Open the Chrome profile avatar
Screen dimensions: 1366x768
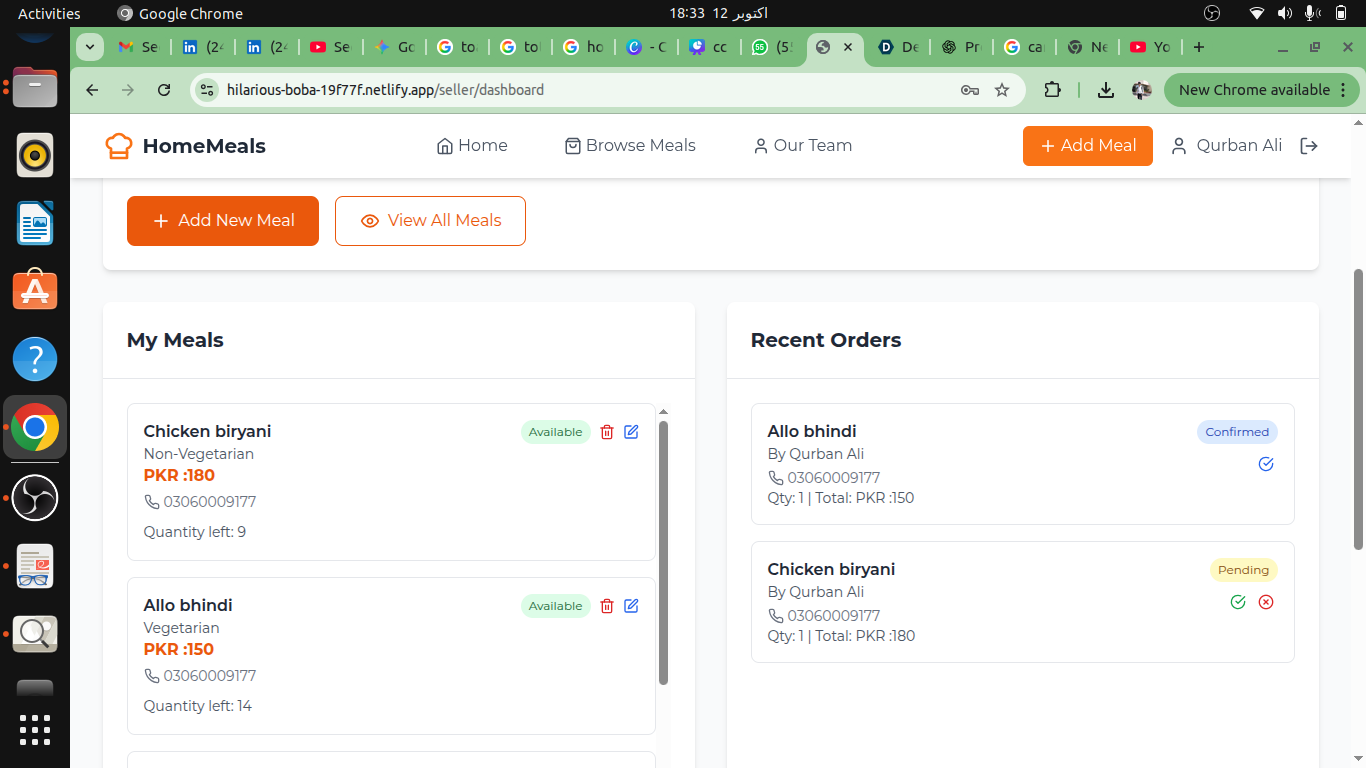click(x=1141, y=90)
